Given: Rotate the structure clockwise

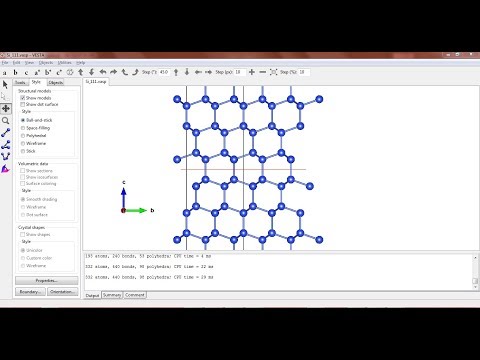Looking at the screenshot, I should (x=135, y=72).
